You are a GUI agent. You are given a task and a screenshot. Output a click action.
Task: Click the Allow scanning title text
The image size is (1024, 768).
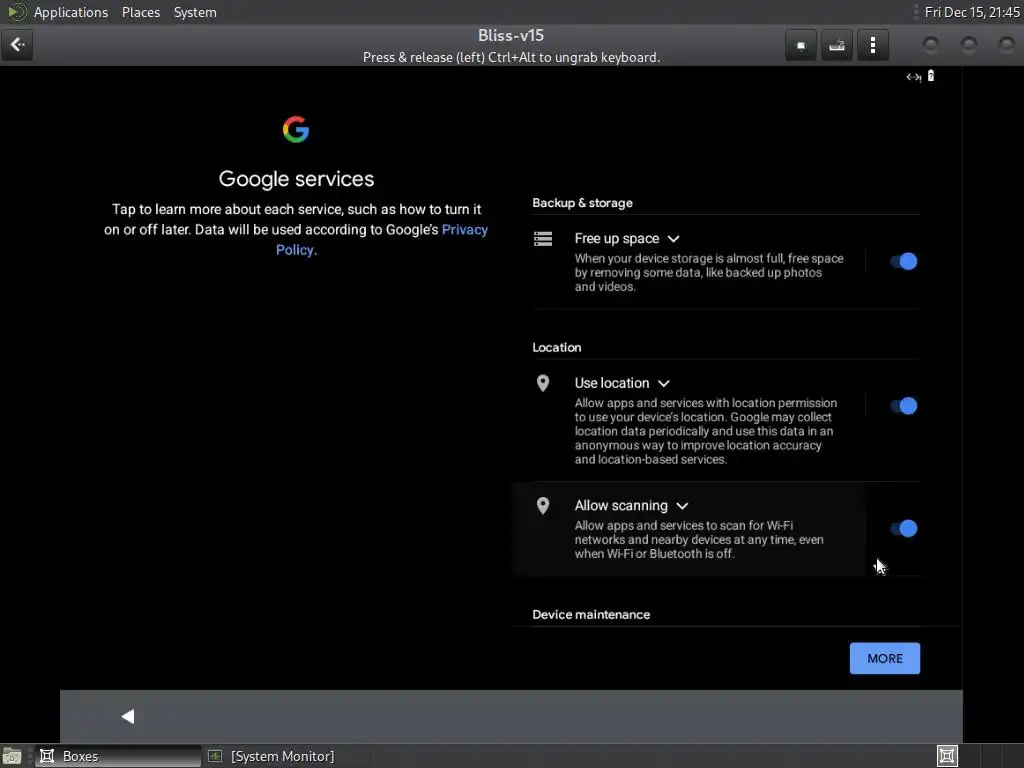[621, 505]
